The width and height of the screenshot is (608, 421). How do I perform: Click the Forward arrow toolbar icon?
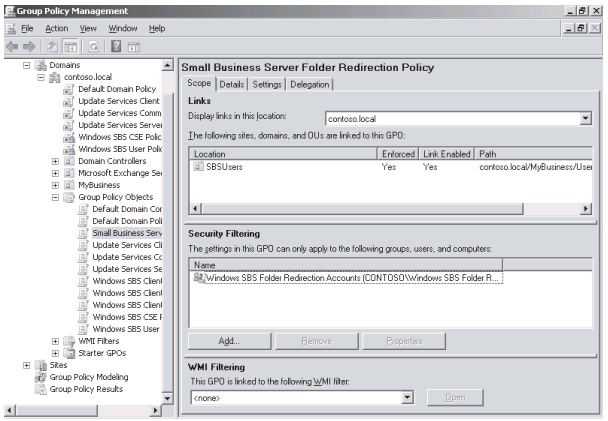point(29,47)
